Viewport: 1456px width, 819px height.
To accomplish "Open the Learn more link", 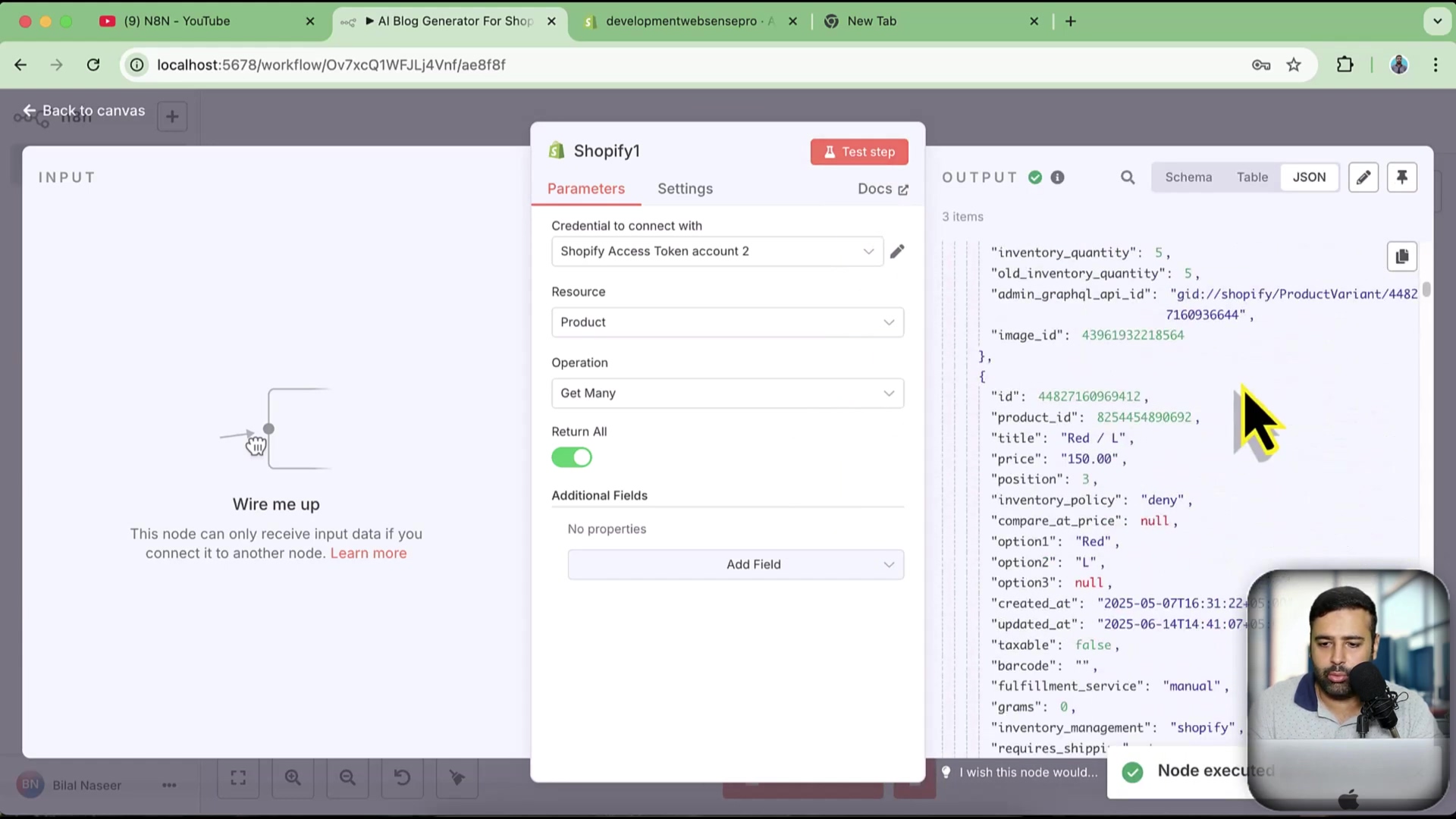I will click(x=369, y=554).
